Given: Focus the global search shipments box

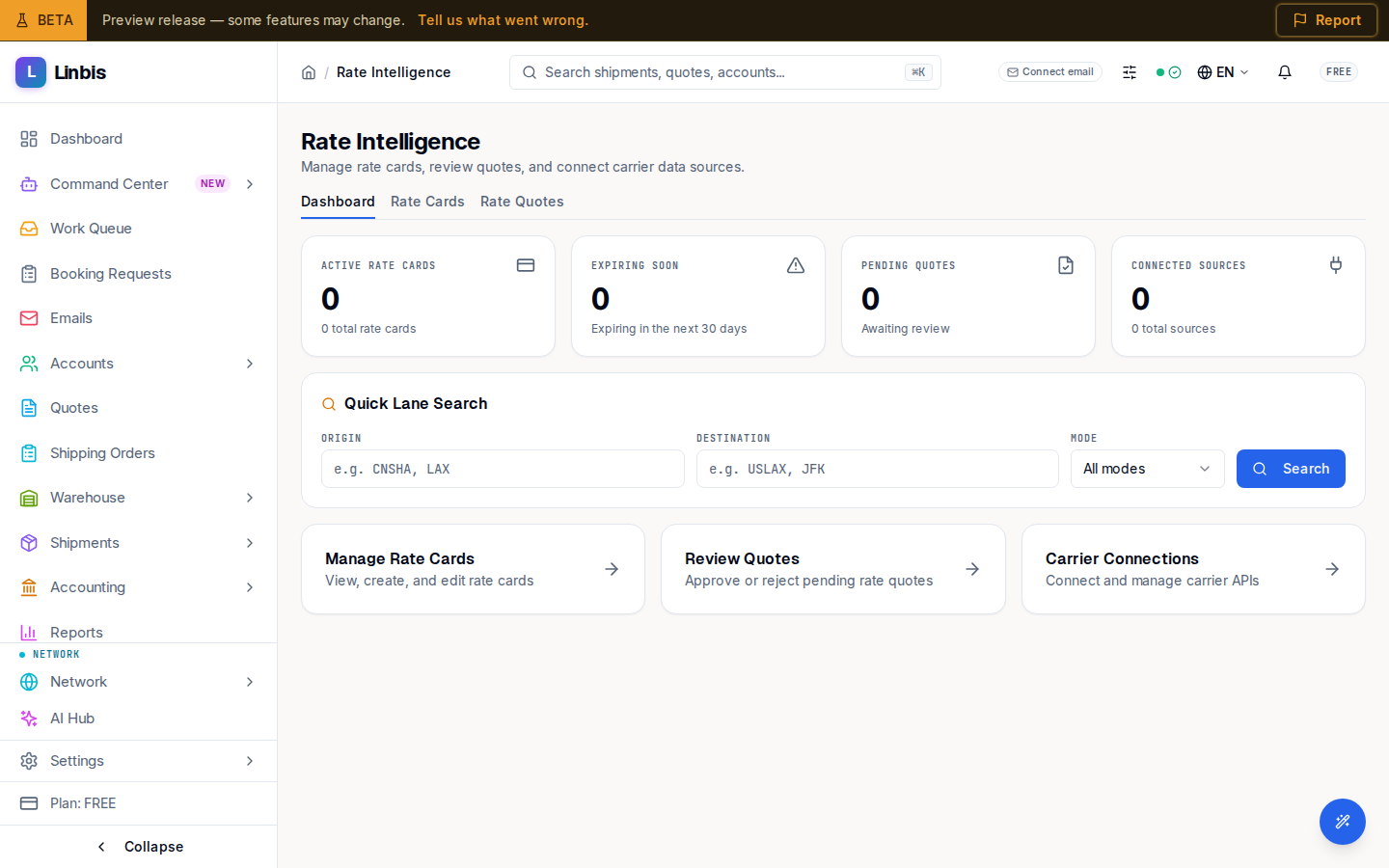Looking at the screenshot, I should [x=725, y=72].
